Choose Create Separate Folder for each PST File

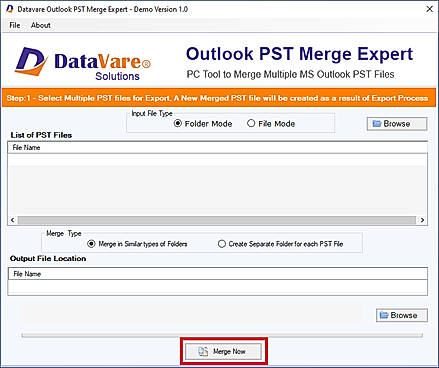280,244
